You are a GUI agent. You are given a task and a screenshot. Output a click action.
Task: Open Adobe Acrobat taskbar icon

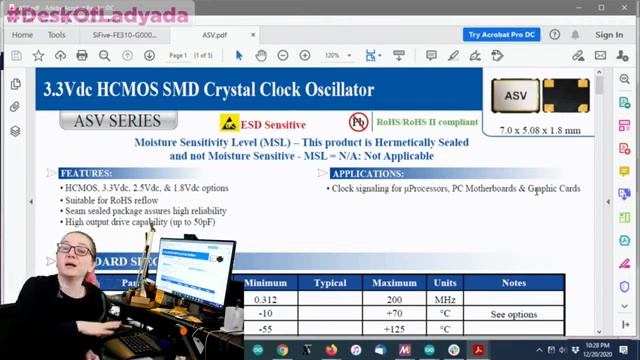coord(478,350)
